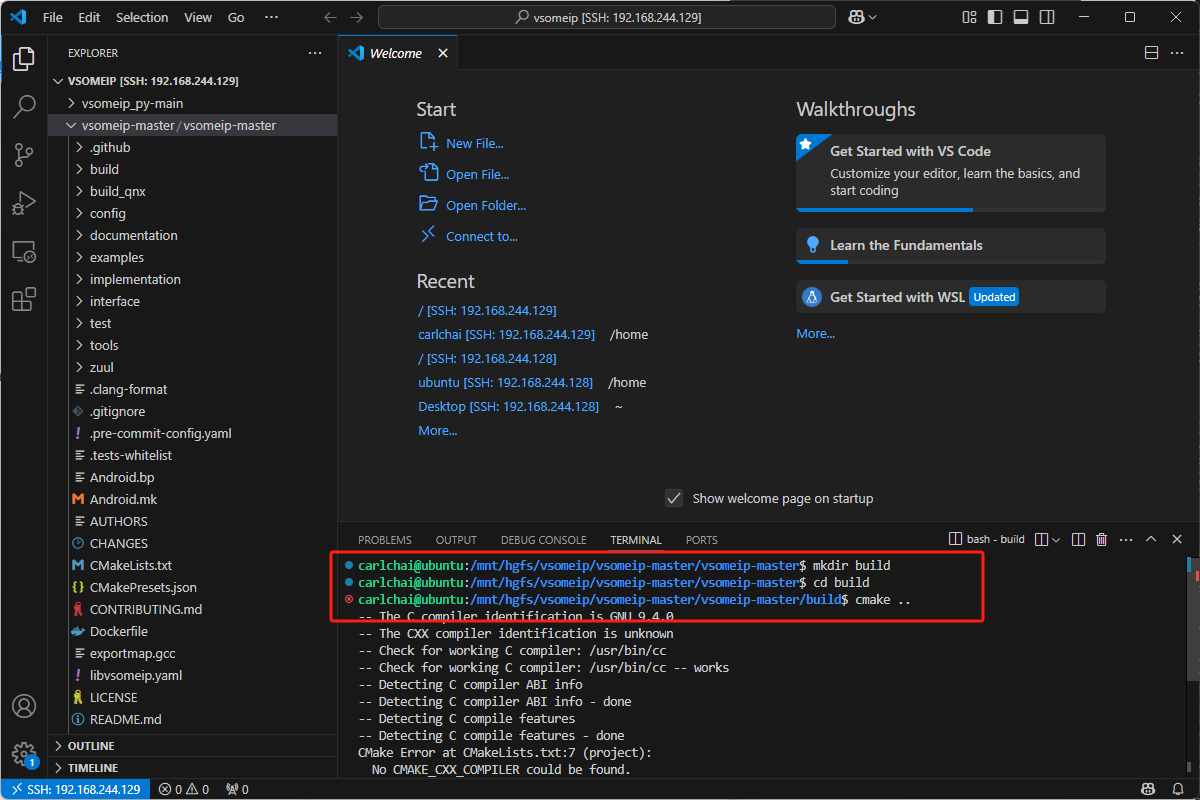1200x800 pixels.
Task: Toggle the Primary Side Bar
Action: click(993, 17)
